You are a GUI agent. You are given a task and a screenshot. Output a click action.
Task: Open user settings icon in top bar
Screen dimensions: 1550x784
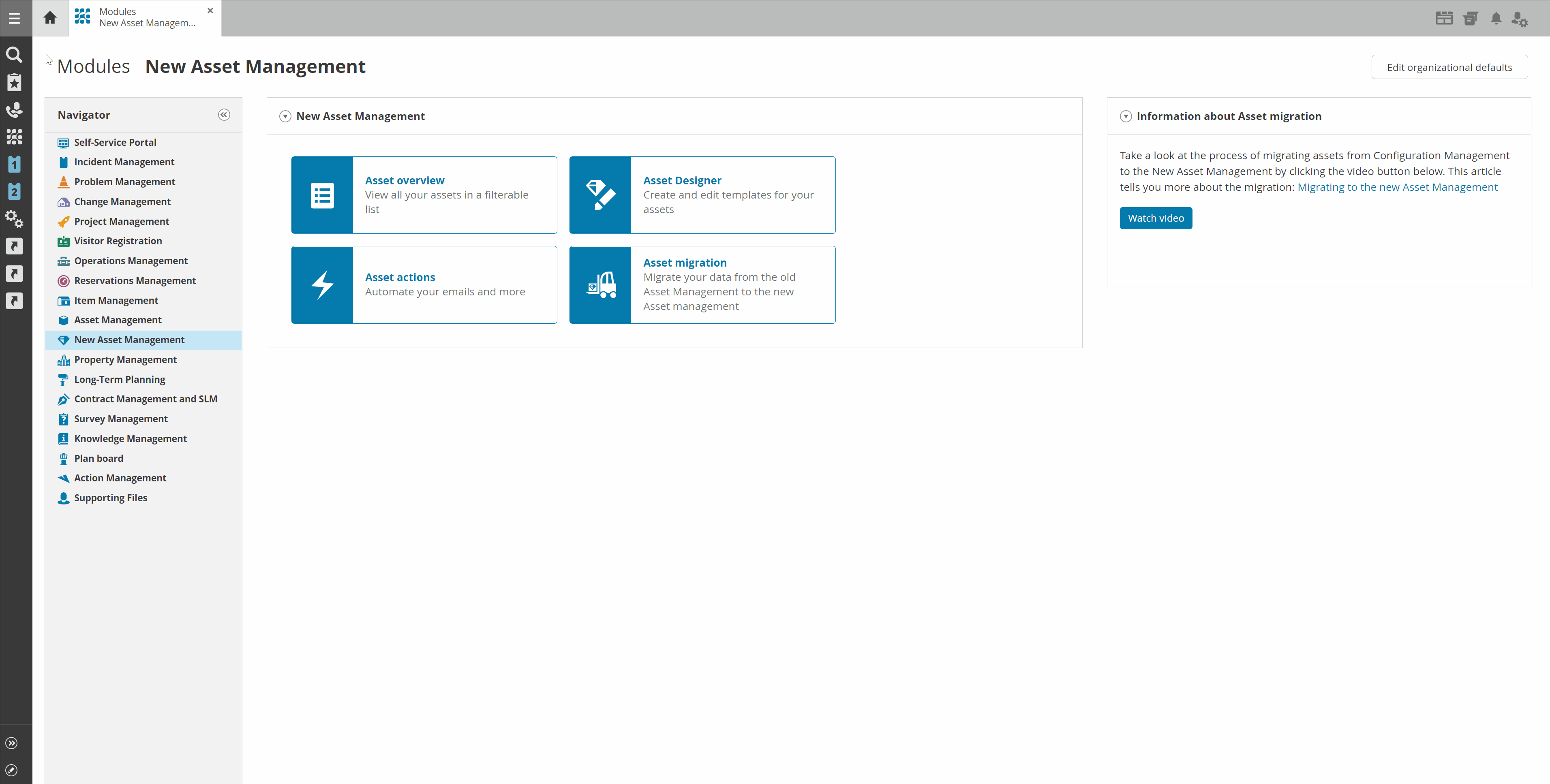click(1520, 19)
